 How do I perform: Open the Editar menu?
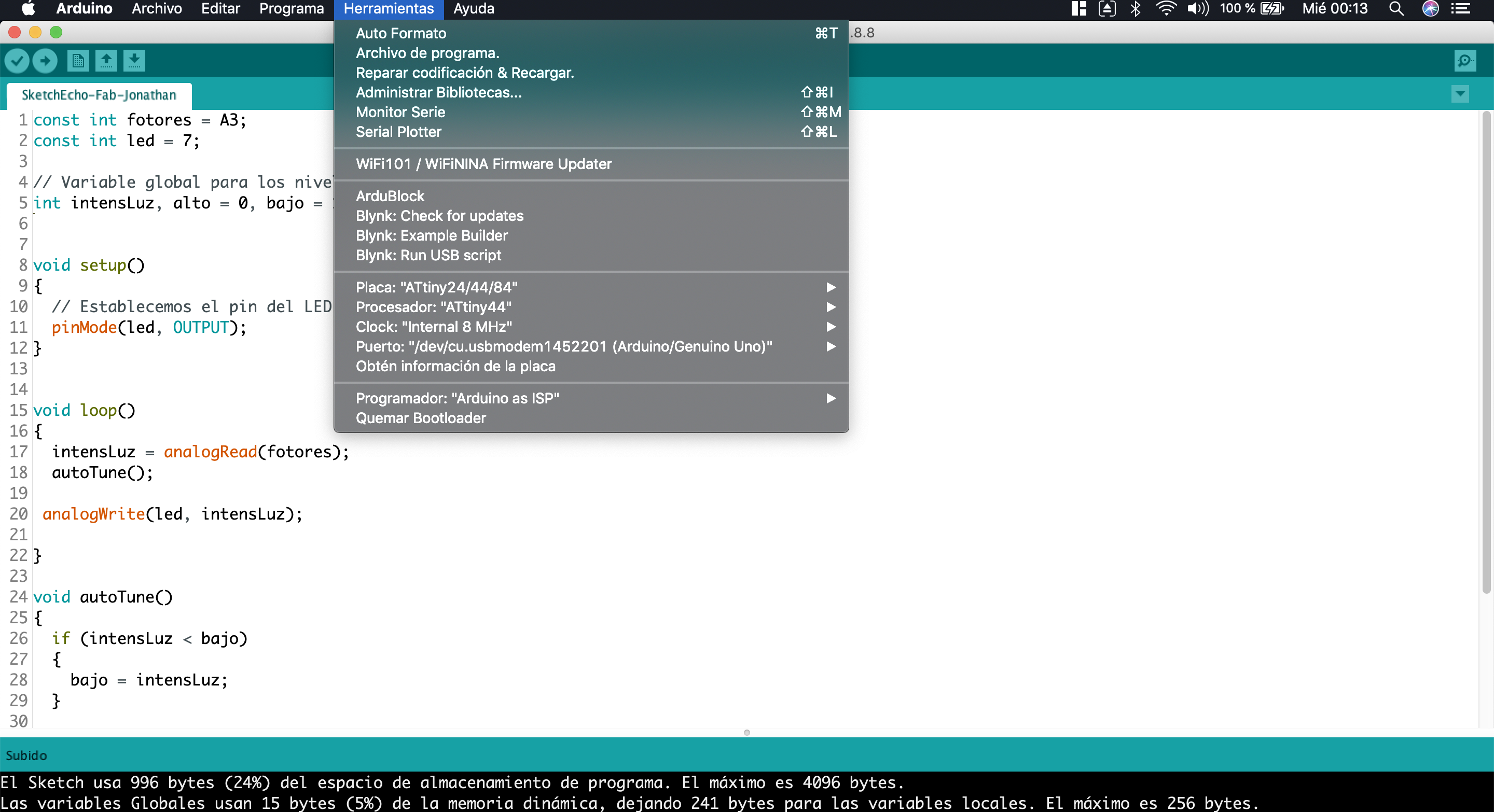pyautogui.click(x=220, y=9)
